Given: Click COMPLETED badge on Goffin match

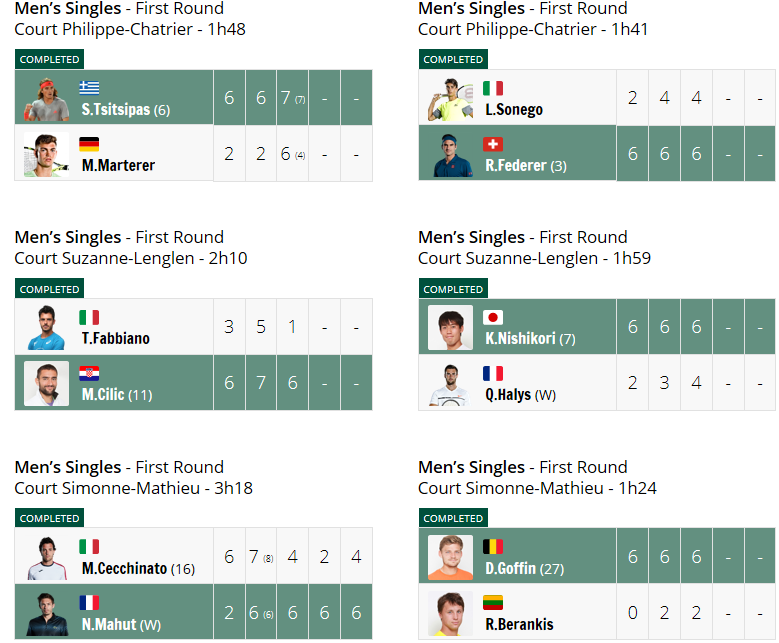Looking at the screenshot, I should 453,518.
